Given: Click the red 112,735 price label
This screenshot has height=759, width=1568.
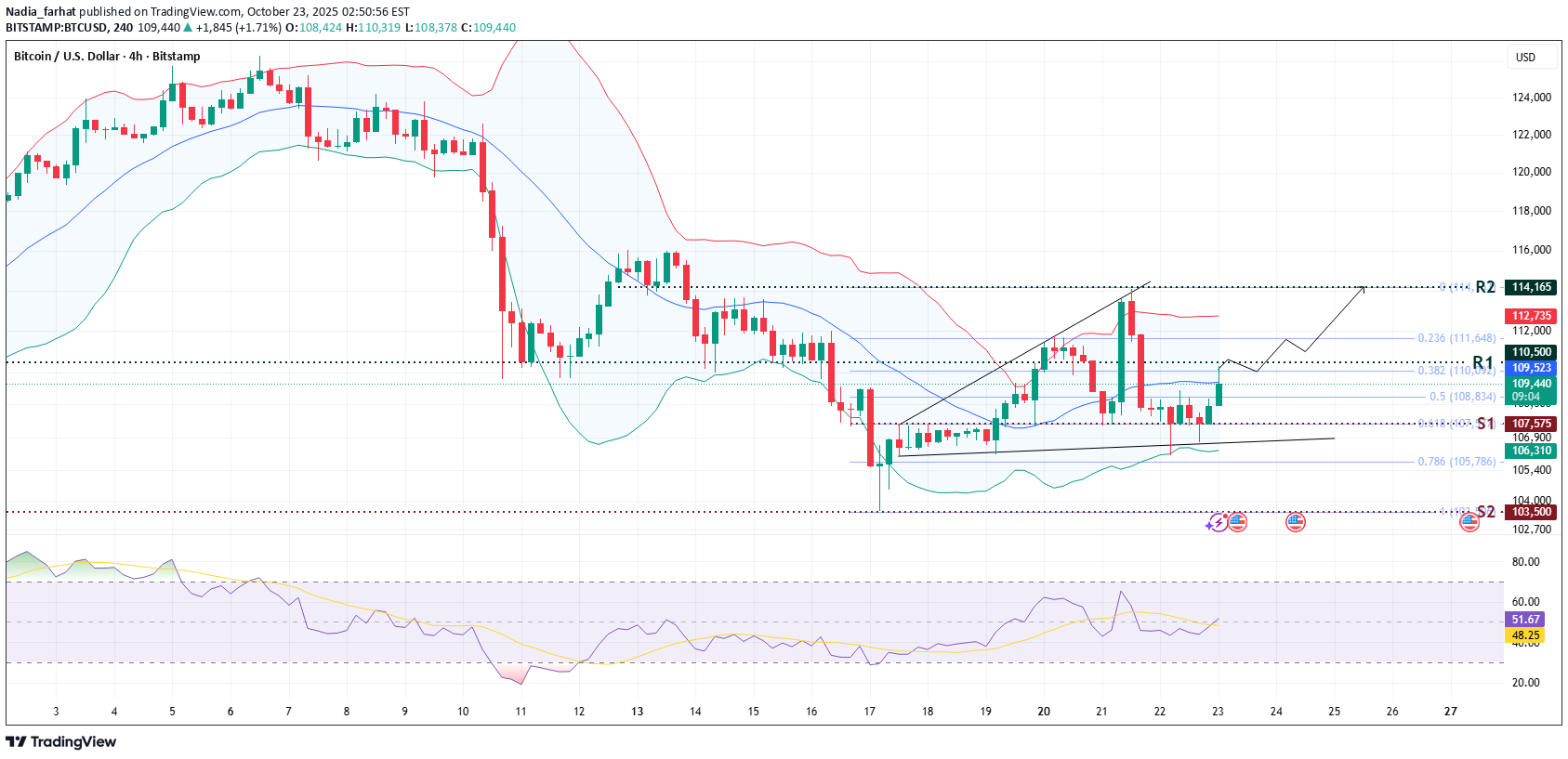Looking at the screenshot, I should point(1531,316).
